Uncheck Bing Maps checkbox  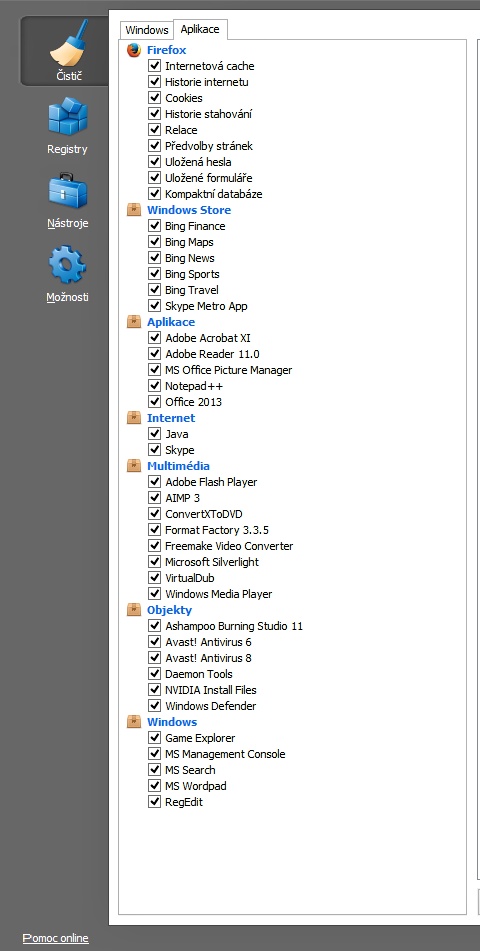(154, 242)
